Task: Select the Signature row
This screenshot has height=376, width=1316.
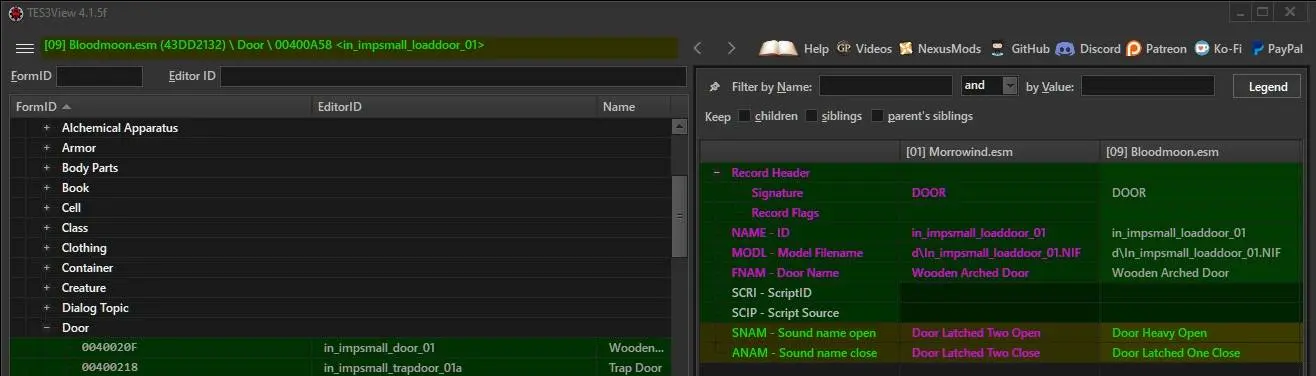Action: (1002, 193)
